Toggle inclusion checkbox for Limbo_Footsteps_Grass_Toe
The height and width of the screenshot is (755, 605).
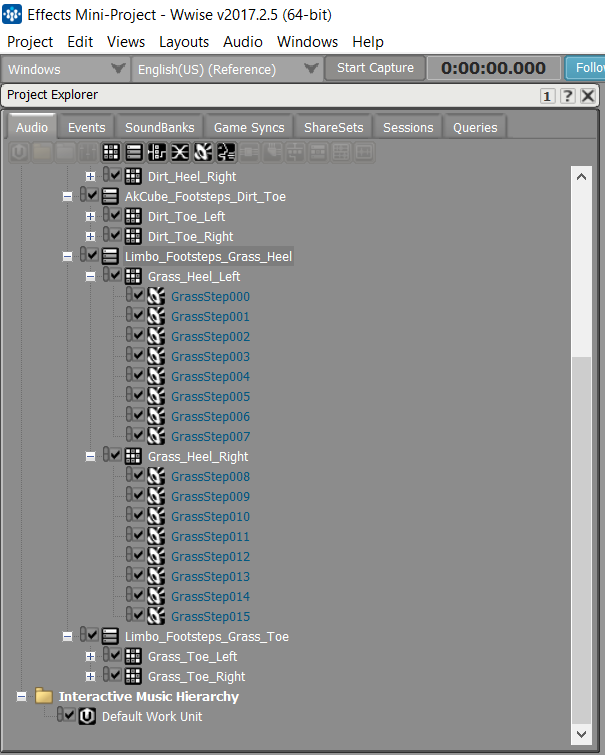[92, 635]
